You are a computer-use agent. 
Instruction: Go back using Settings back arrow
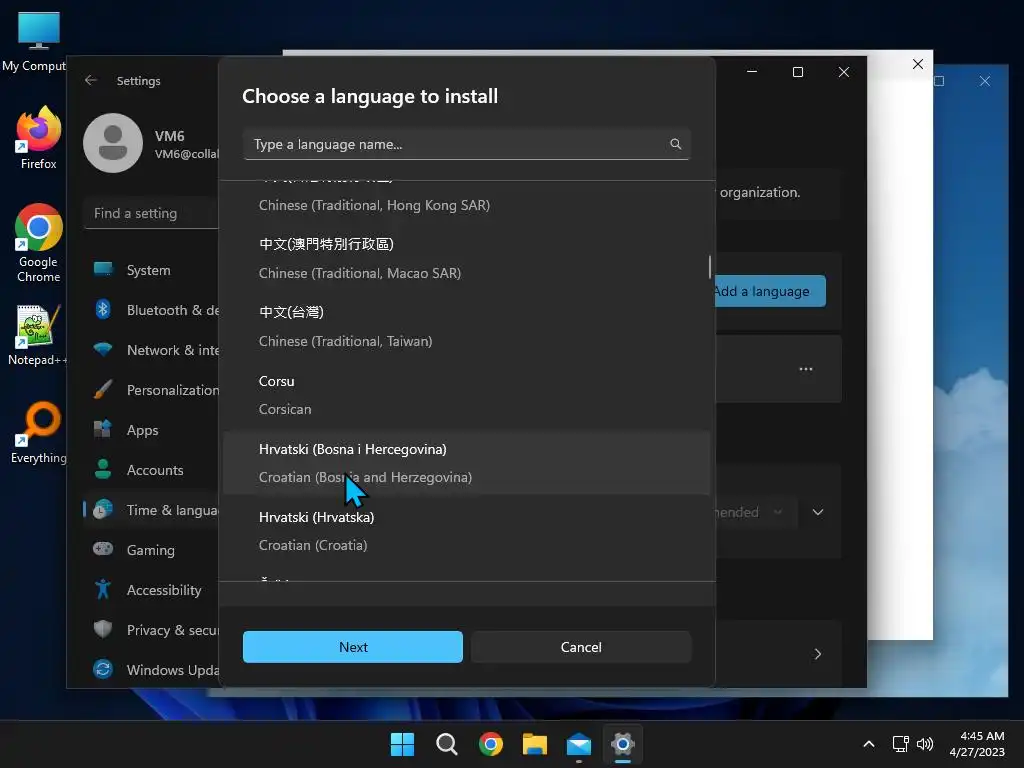[91, 80]
